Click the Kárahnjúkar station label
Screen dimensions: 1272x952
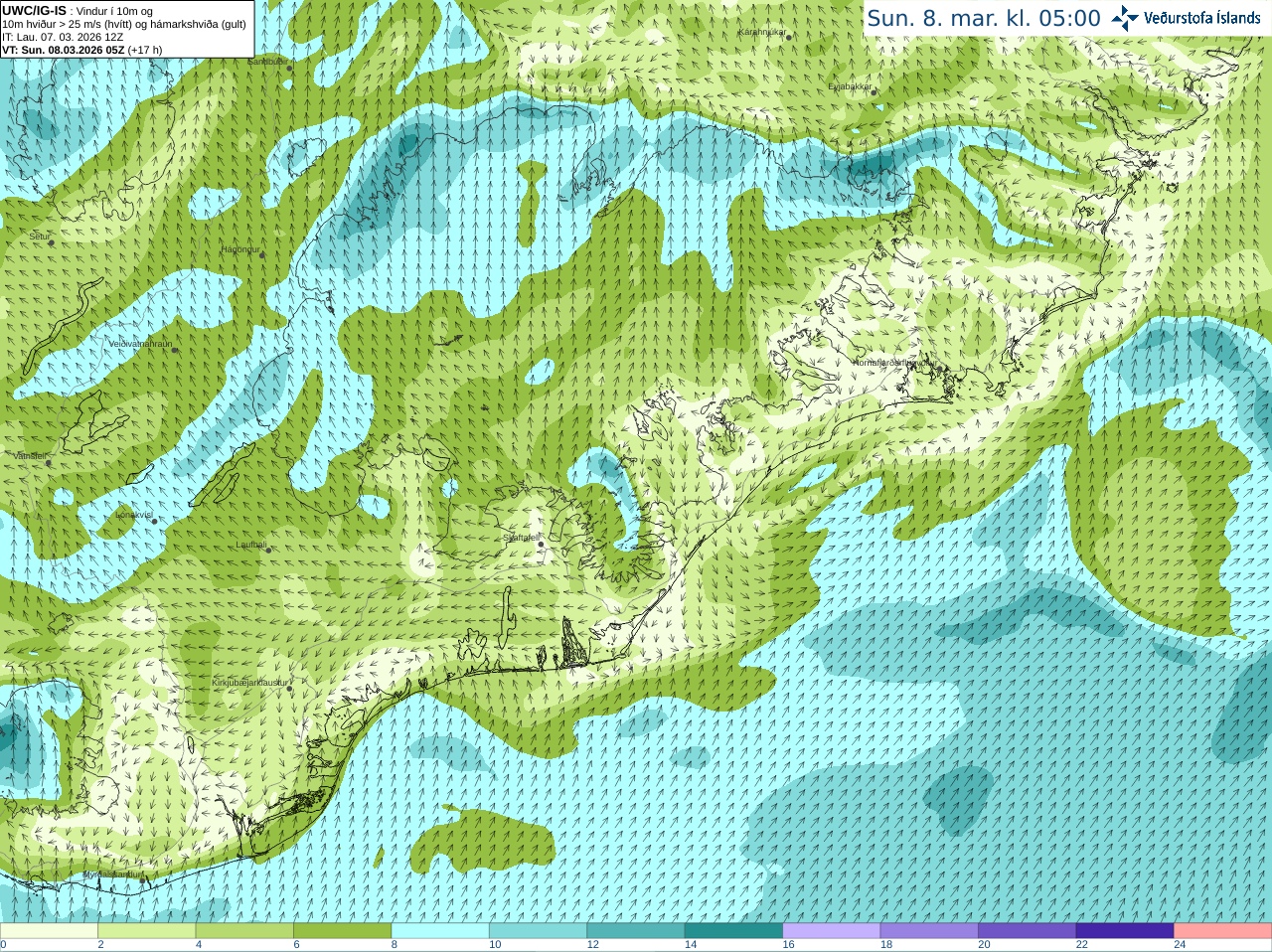[x=762, y=32]
